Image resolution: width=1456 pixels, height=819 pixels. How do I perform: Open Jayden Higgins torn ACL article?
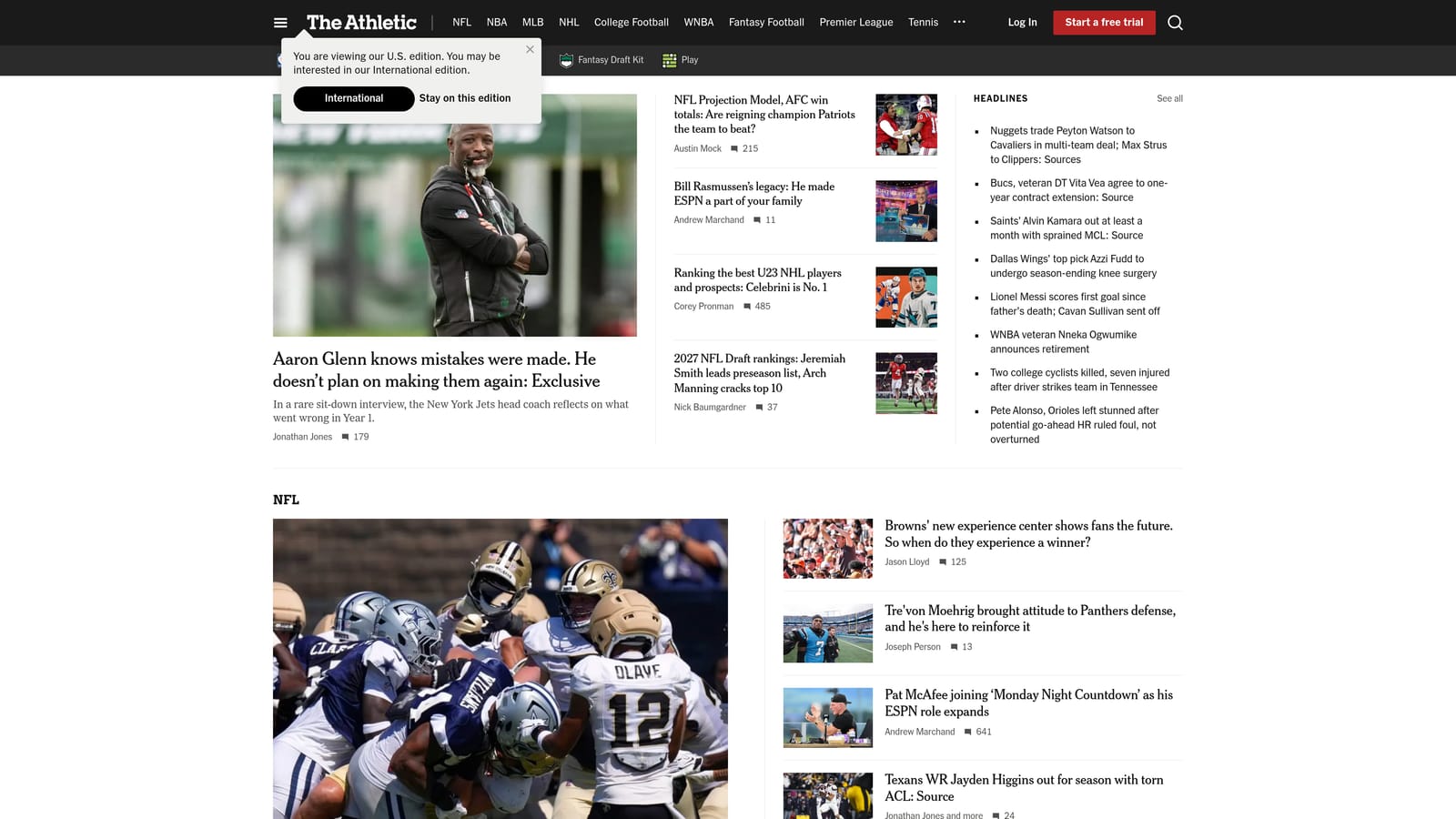click(1024, 788)
